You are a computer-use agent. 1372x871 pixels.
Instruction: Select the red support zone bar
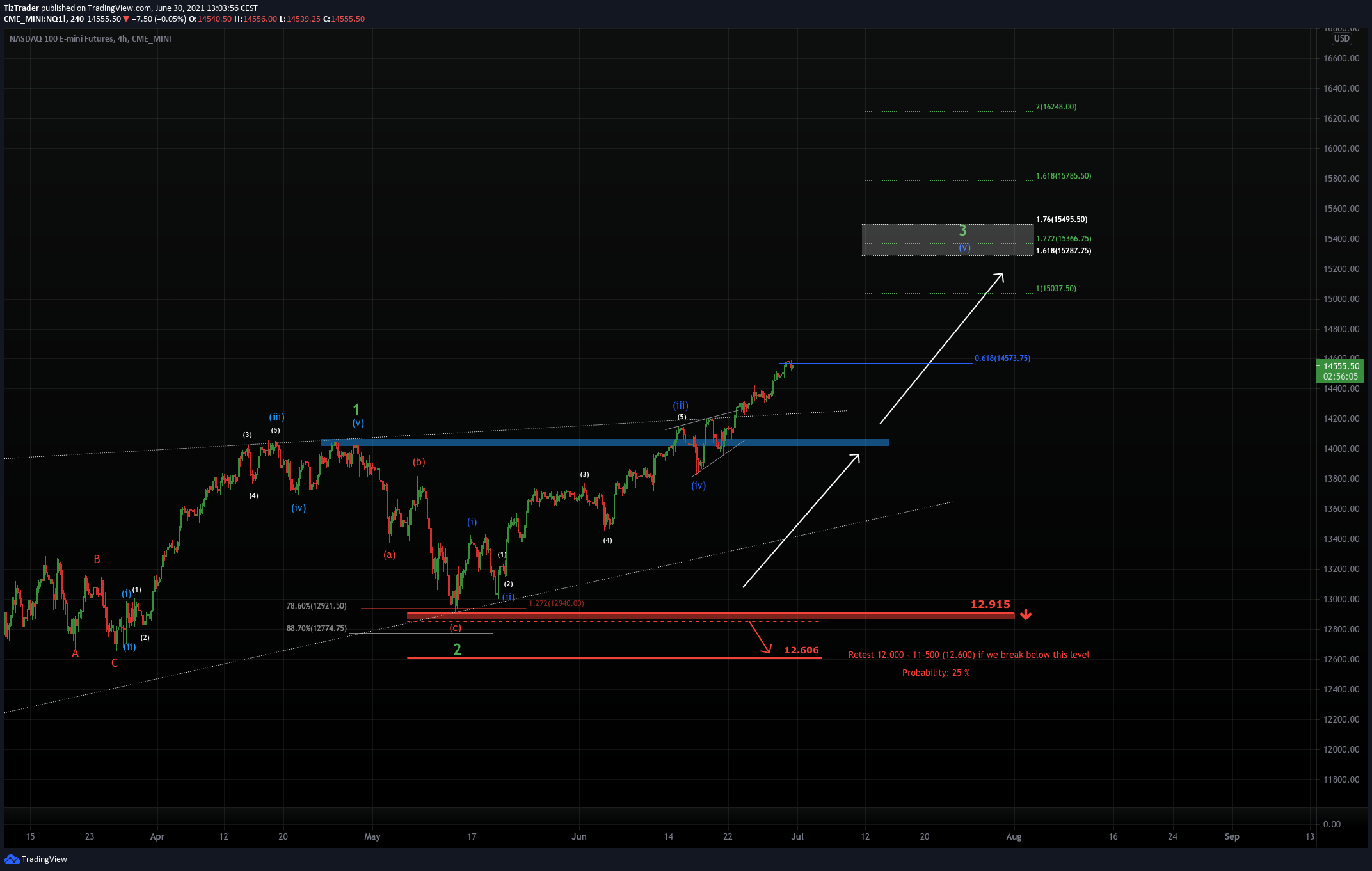pyautogui.click(x=710, y=615)
